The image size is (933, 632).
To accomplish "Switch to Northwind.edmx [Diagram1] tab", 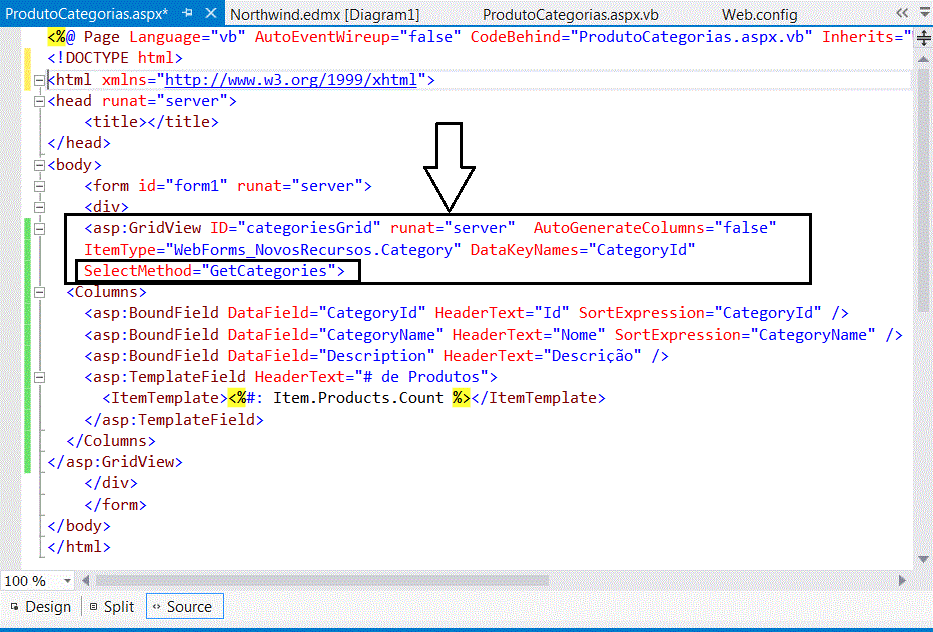I will [x=325, y=14].
